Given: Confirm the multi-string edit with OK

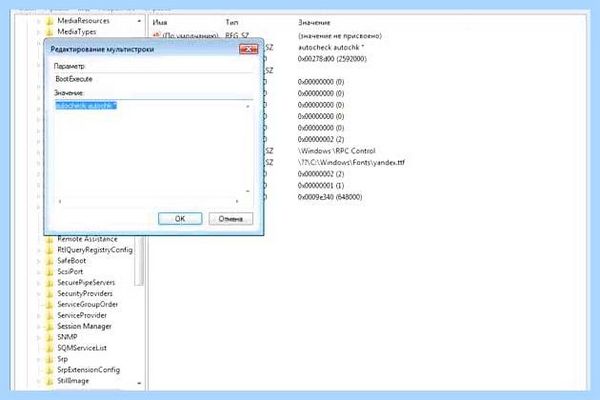Looking at the screenshot, I should [180, 219].
